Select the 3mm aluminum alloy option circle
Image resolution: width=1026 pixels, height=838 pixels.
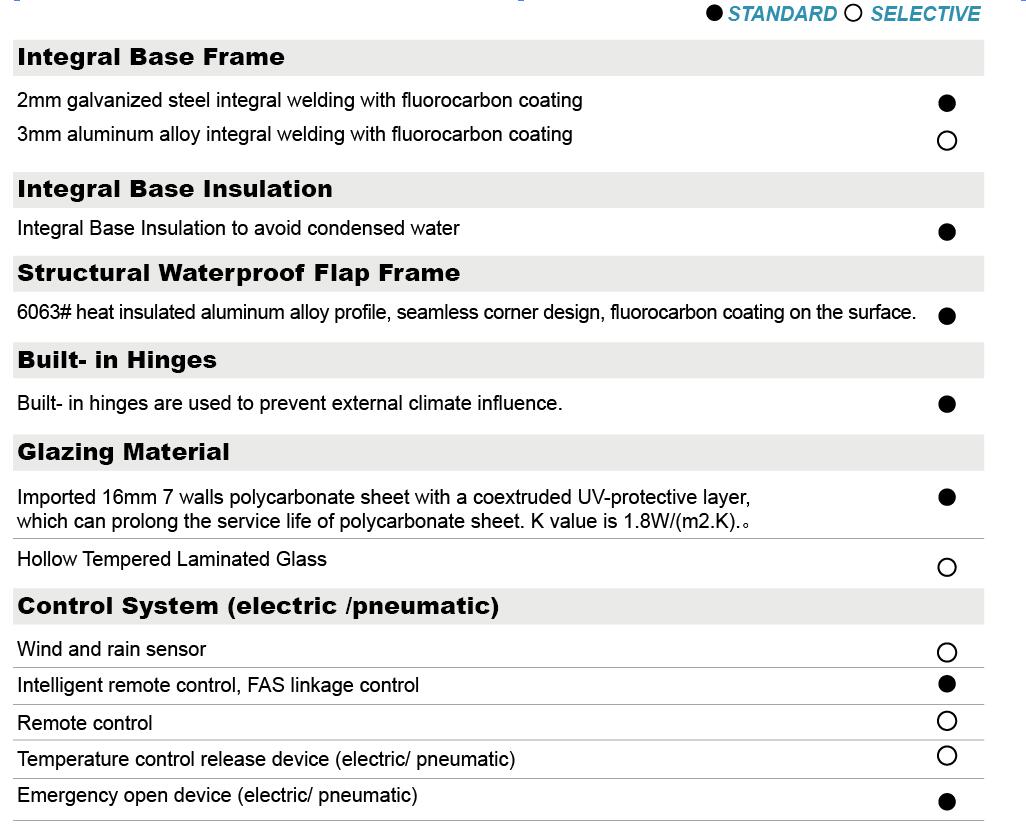point(947,141)
